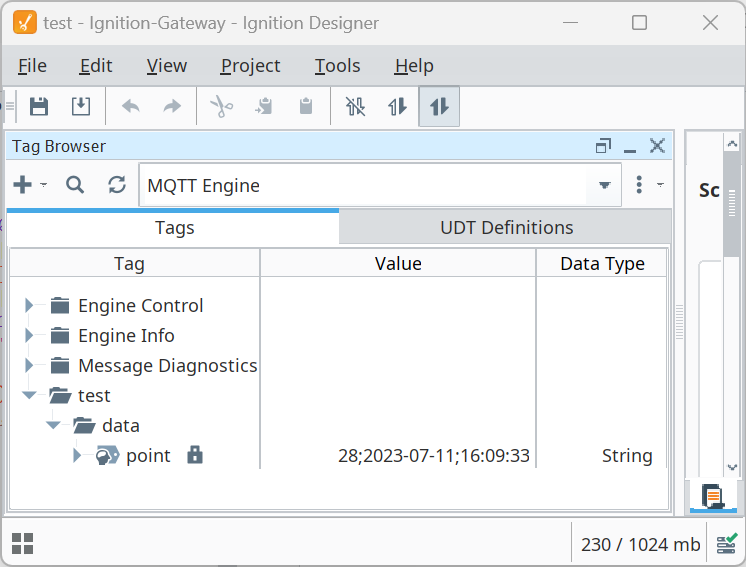This screenshot has height=567, width=746.
Task: Open the Tools menu
Action: [337, 66]
